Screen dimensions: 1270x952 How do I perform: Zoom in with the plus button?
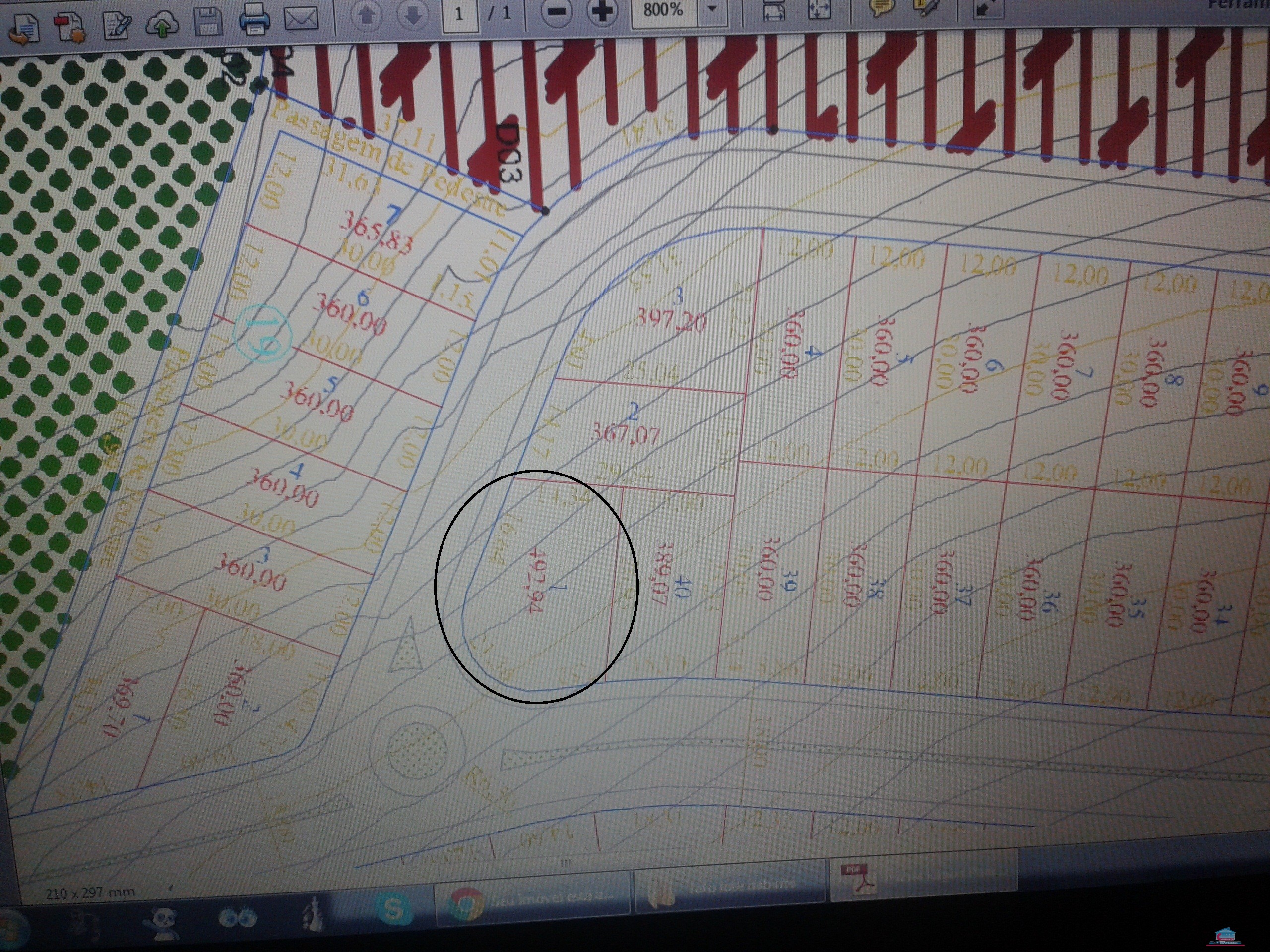click(x=602, y=11)
